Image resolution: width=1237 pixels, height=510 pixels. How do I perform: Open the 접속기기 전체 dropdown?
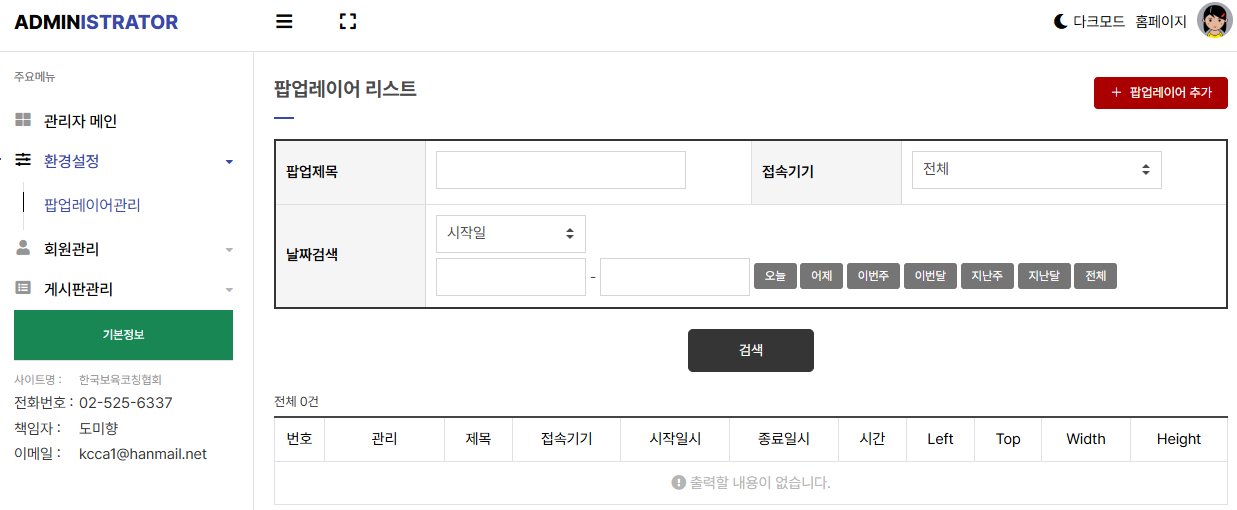tap(1037, 170)
